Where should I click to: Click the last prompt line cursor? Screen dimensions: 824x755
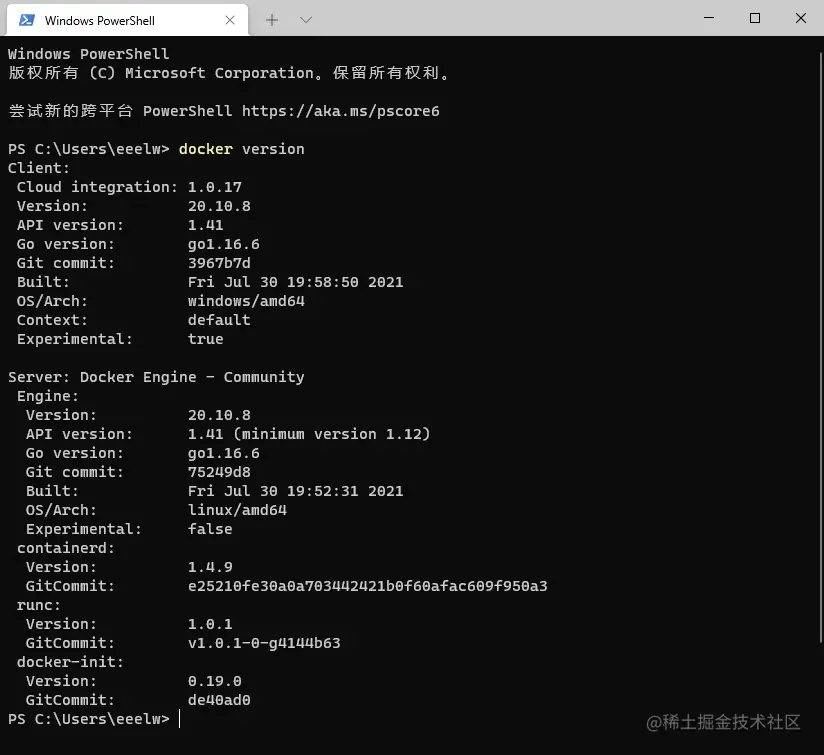click(x=180, y=719)
